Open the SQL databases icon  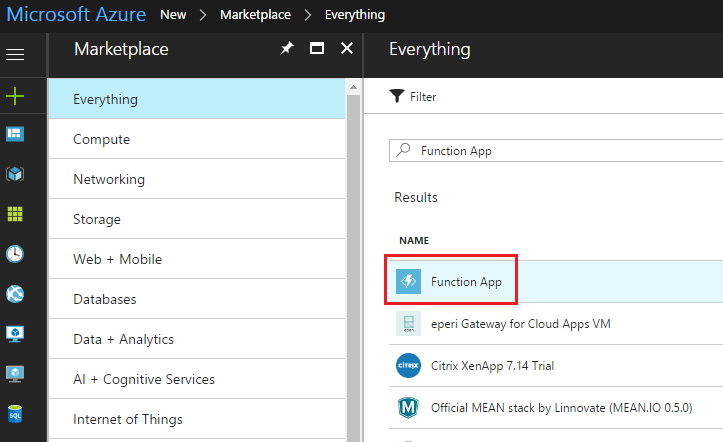click(15, 414)
